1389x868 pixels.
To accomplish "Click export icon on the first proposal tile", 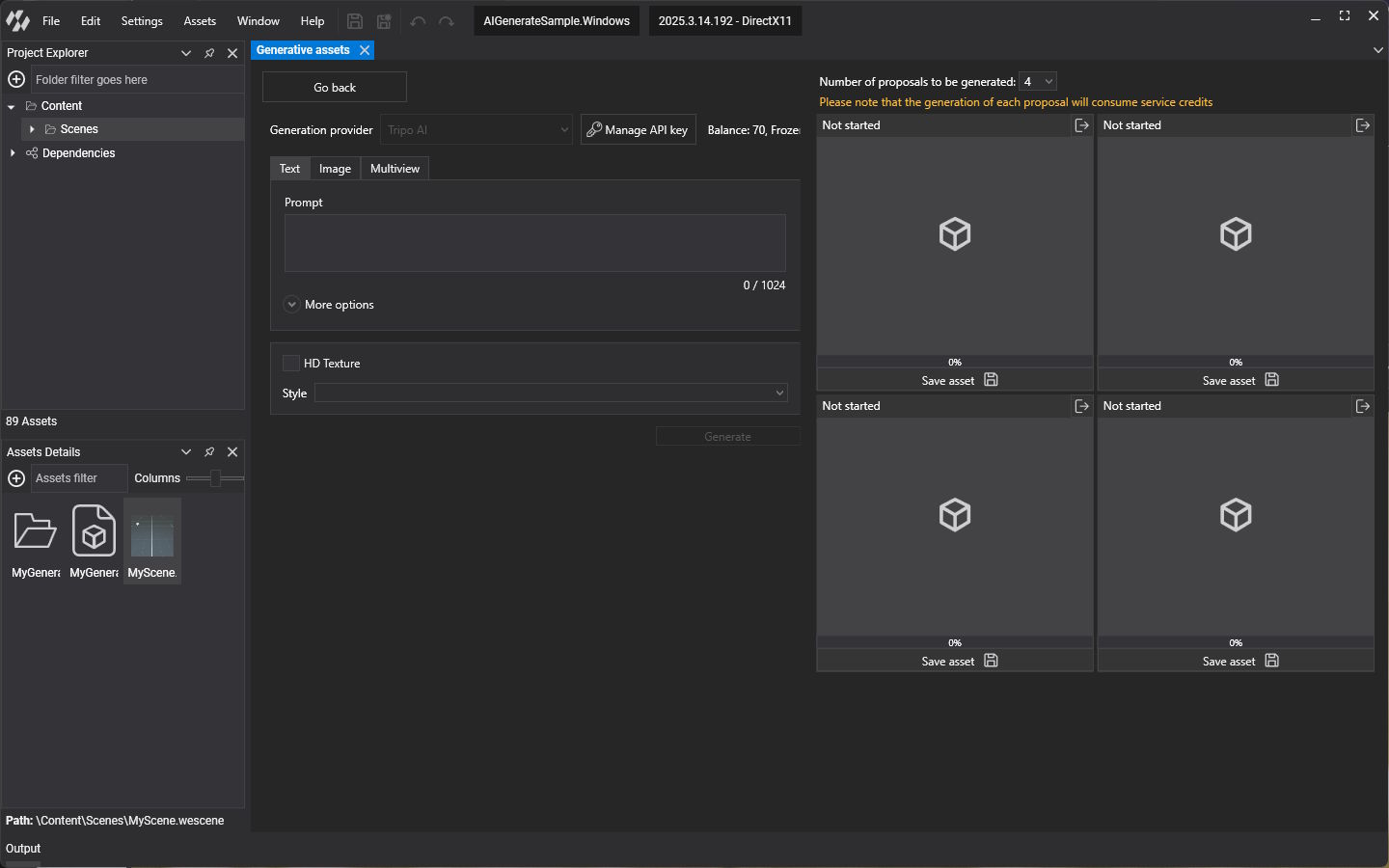I will pyautogui.click(x=1081, y=125).
